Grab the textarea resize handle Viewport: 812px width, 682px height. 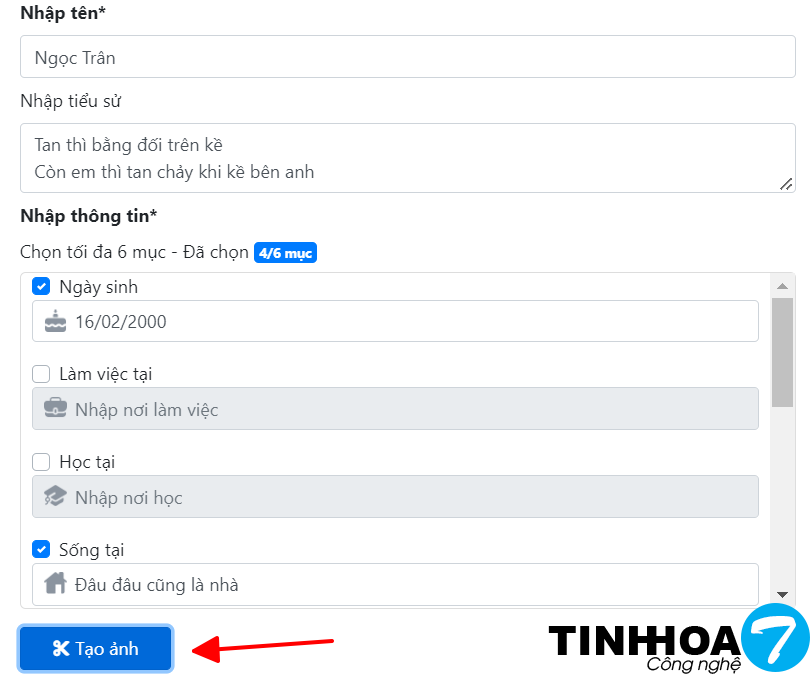point(786,184)
